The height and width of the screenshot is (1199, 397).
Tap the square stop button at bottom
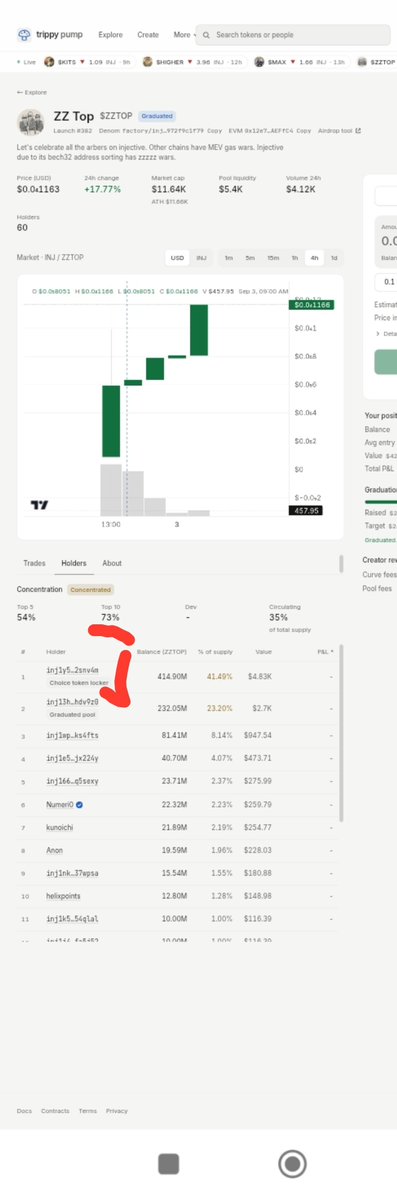[x=168, y=1164]
